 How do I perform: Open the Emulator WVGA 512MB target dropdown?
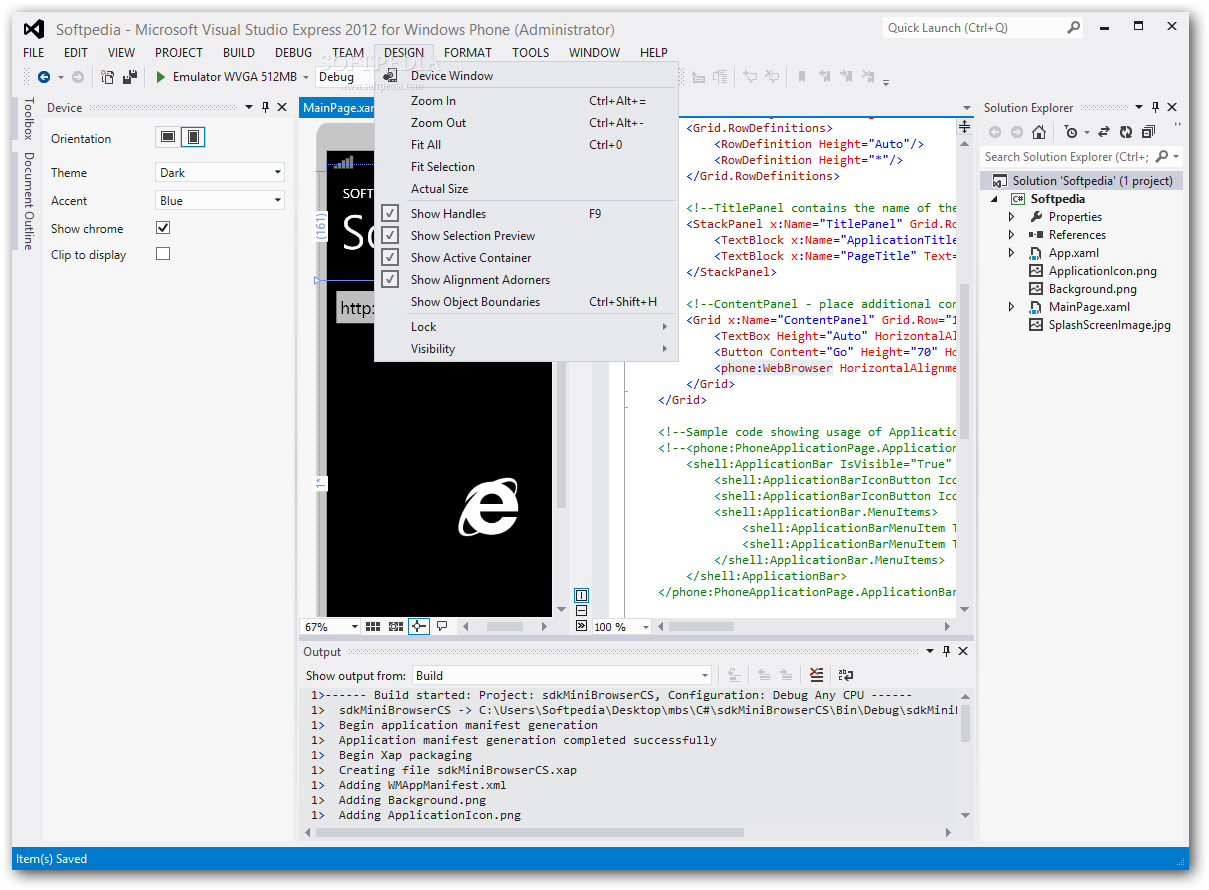(x=306, y=77)
